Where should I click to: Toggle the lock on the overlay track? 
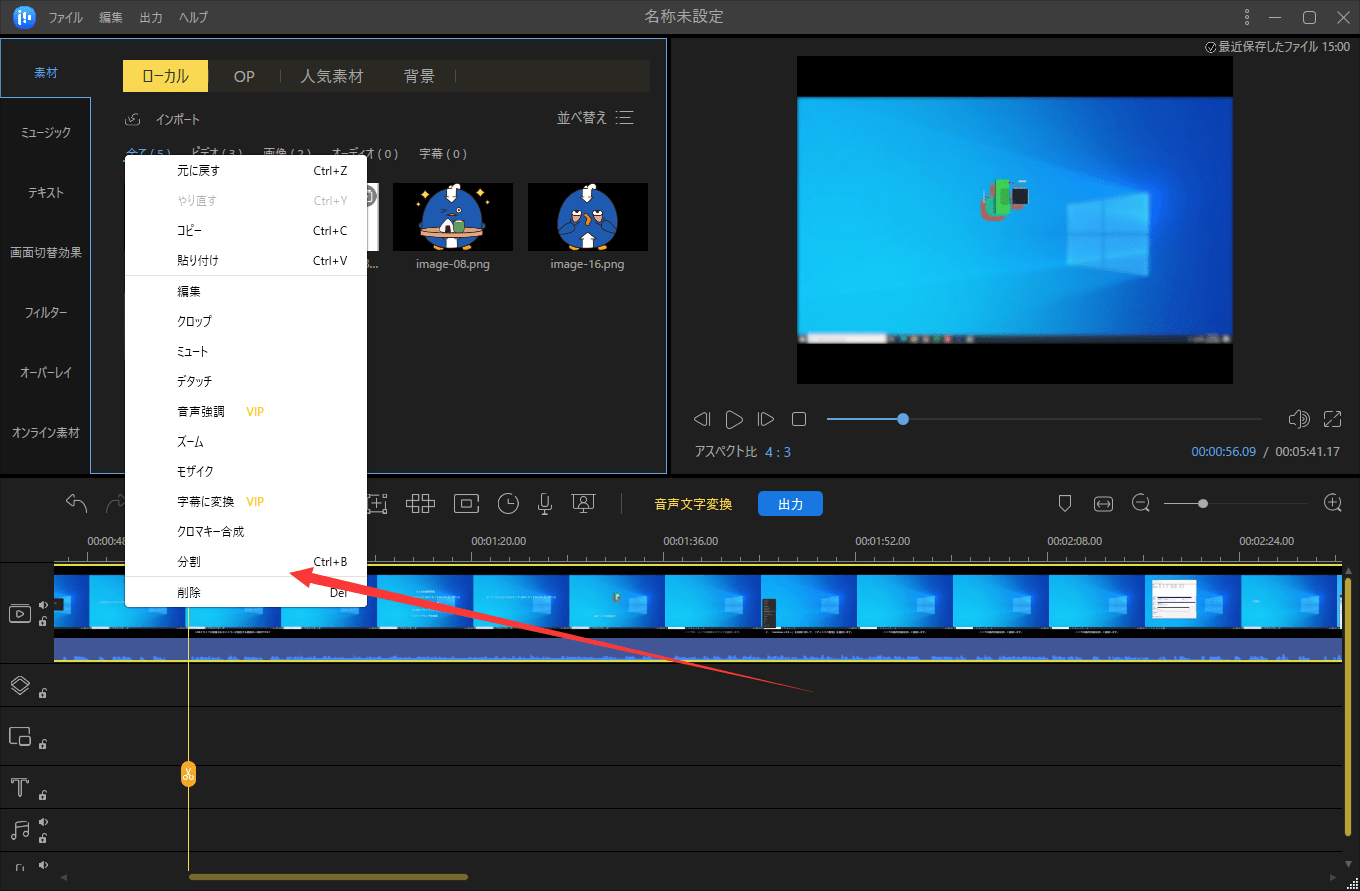pyautogui.click(x=43, y=693)
